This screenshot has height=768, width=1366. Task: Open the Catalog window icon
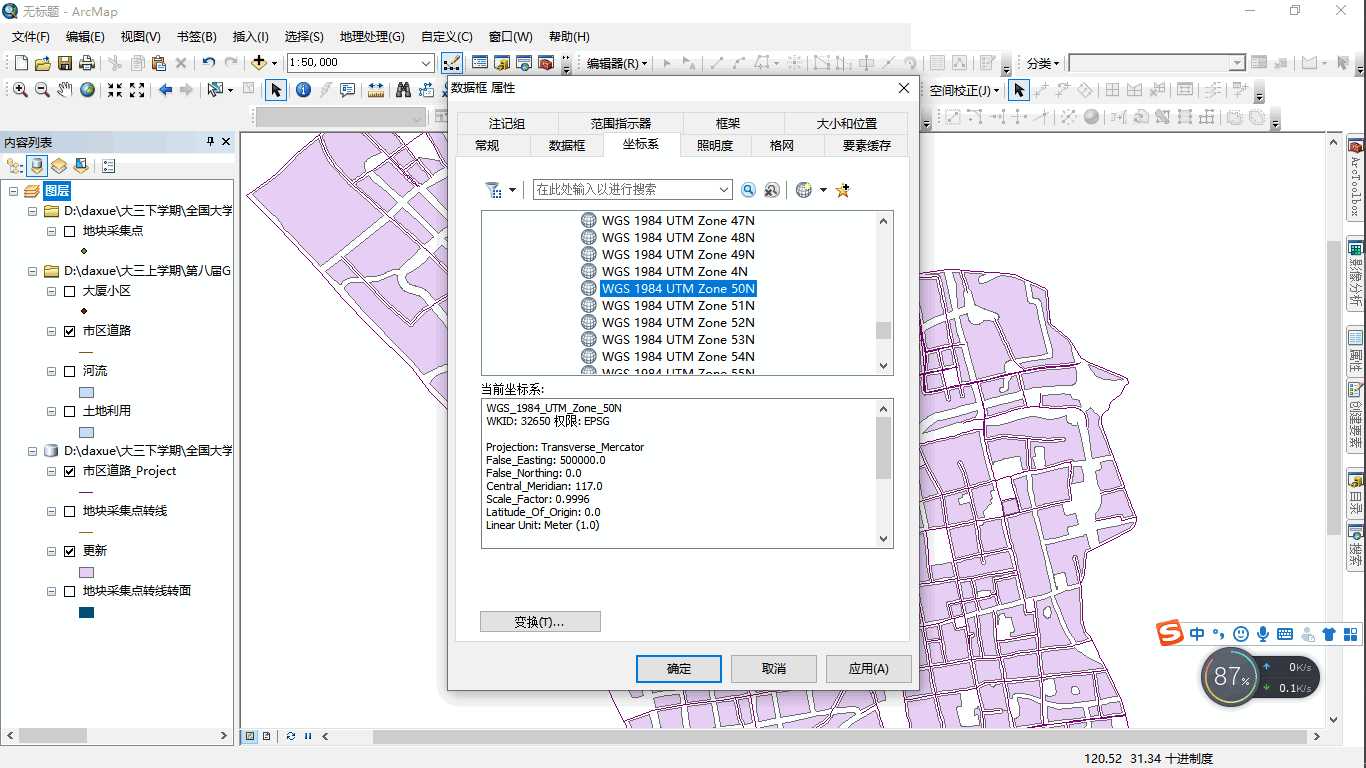click(x=502, y=63)
